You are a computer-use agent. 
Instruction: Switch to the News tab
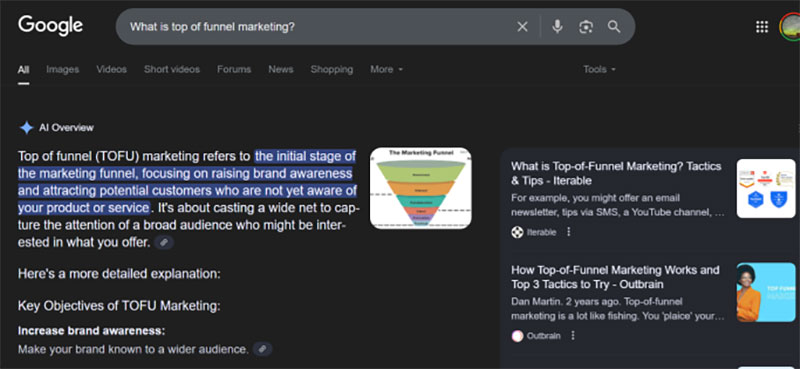(x=281, y=69)
